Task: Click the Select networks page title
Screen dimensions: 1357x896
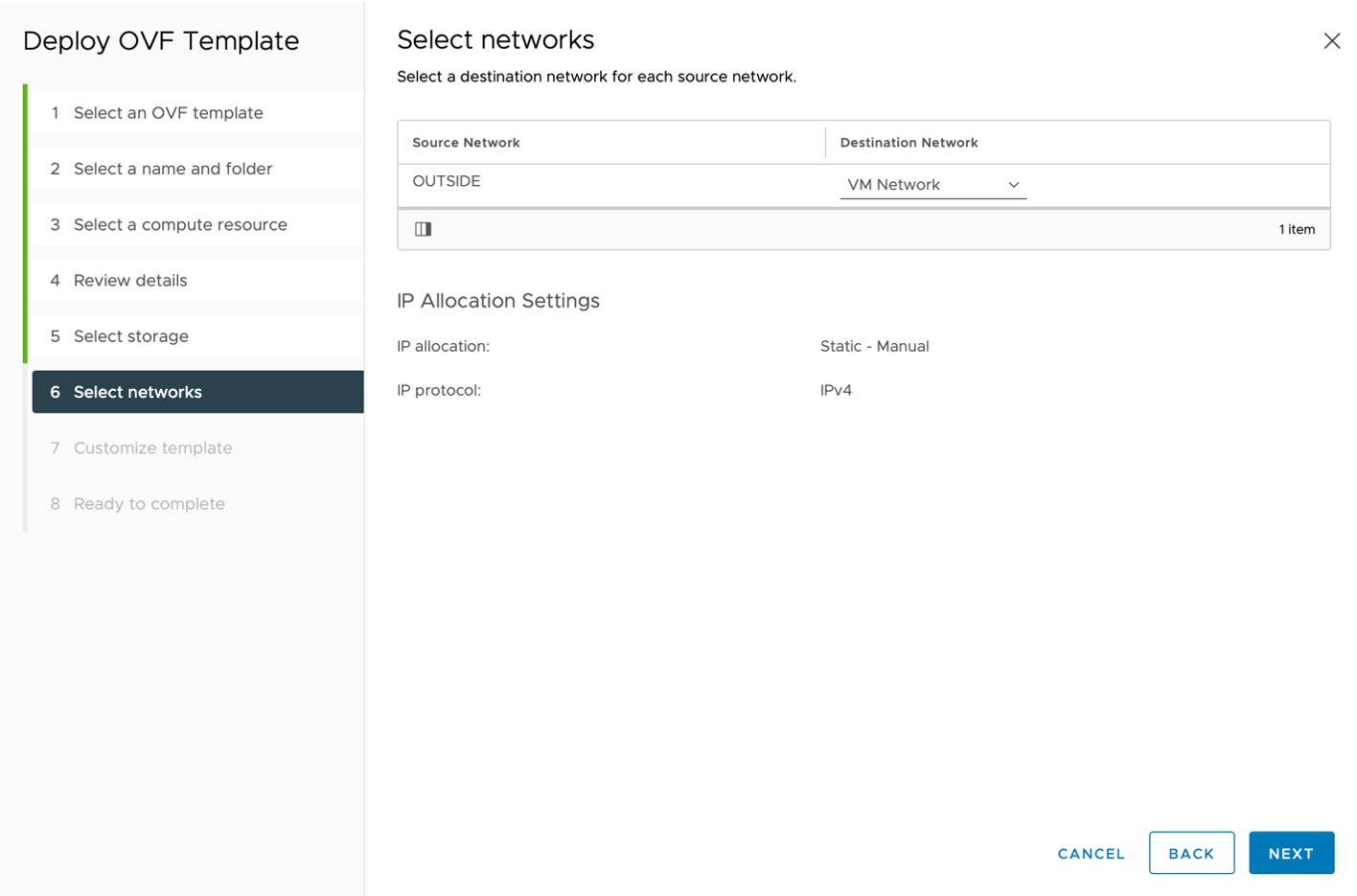Action: 495,39
